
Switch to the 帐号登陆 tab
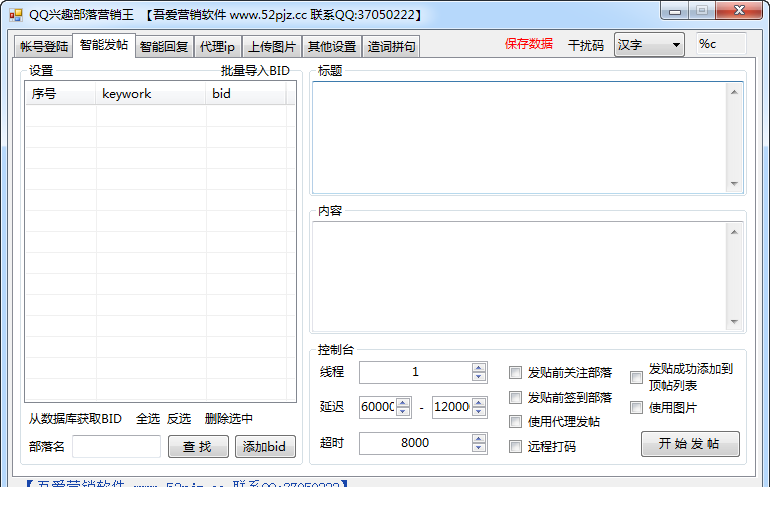(44, 47)
